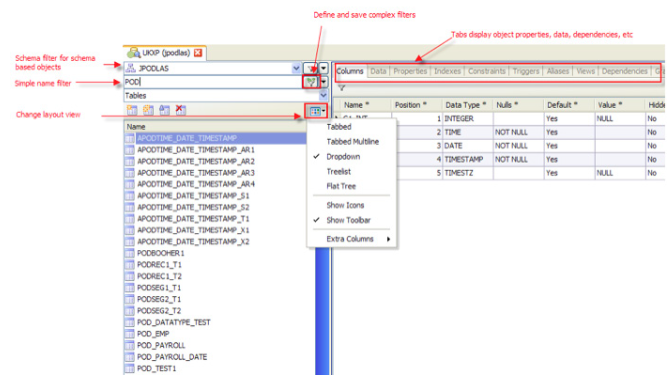Switch to the Data tab

pyautogui.click(x=378, y=71)
